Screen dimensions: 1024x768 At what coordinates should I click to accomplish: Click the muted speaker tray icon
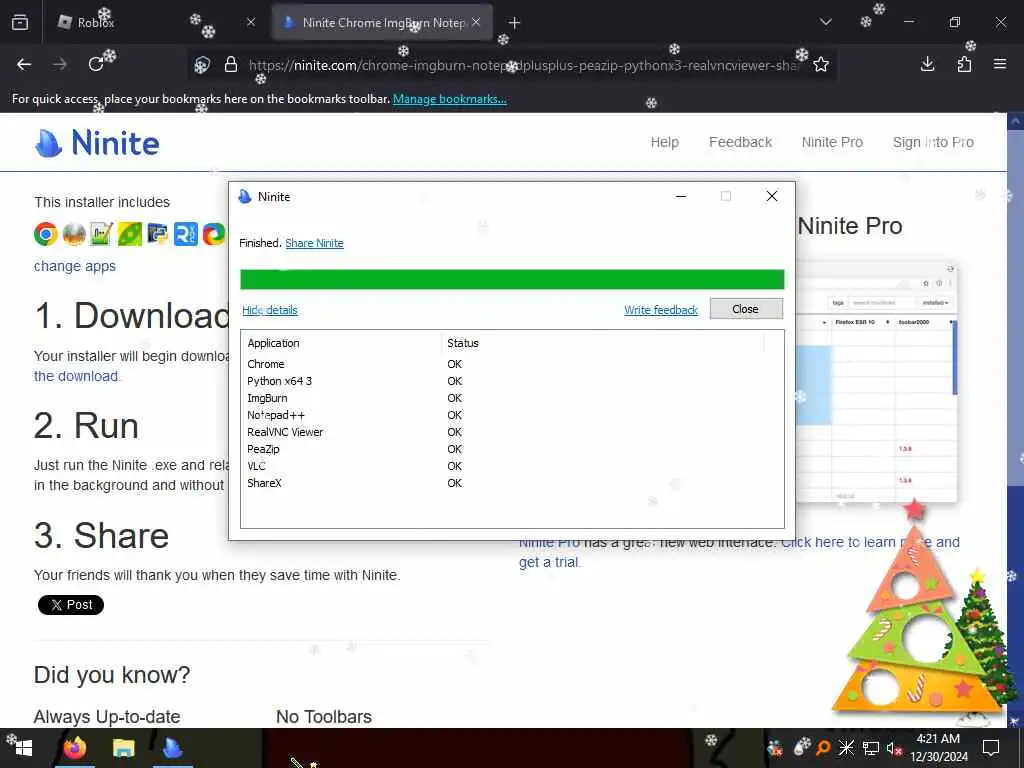(893, 748)
